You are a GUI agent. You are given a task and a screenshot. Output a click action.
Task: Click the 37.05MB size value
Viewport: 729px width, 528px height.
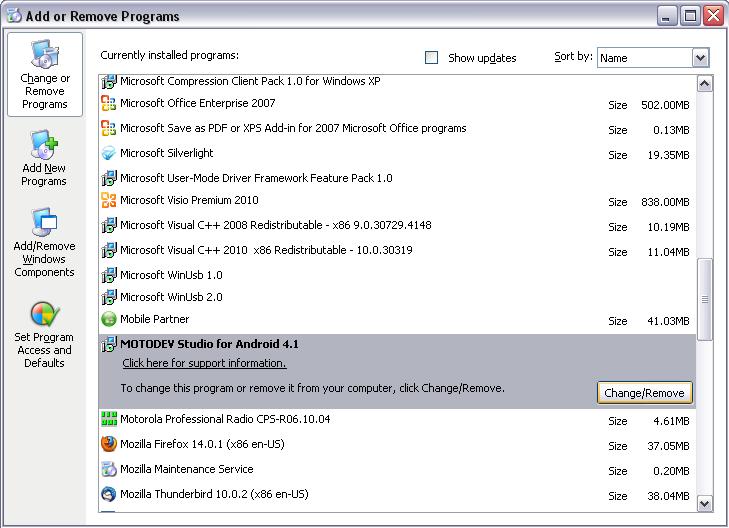coord(668,446)
